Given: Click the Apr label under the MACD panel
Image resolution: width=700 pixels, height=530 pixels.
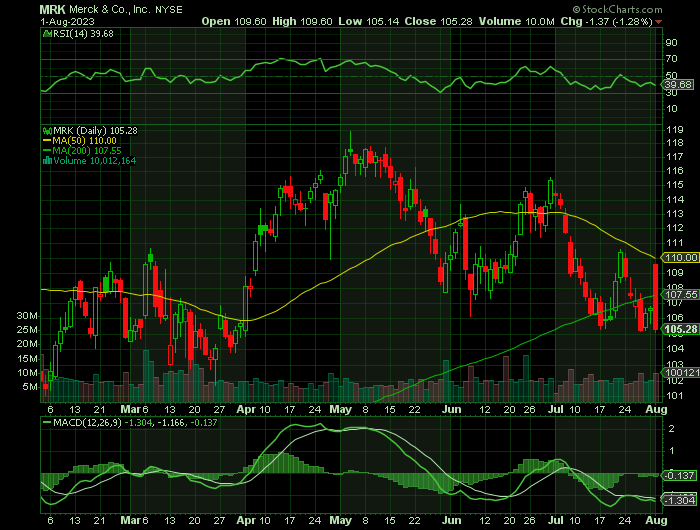Looking at the screenshot, I should pyautogui.click(x=246, y=520).
